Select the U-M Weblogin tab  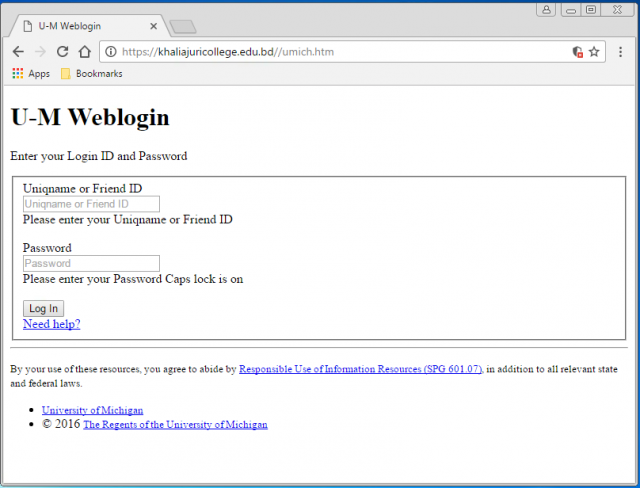point(88,26)
